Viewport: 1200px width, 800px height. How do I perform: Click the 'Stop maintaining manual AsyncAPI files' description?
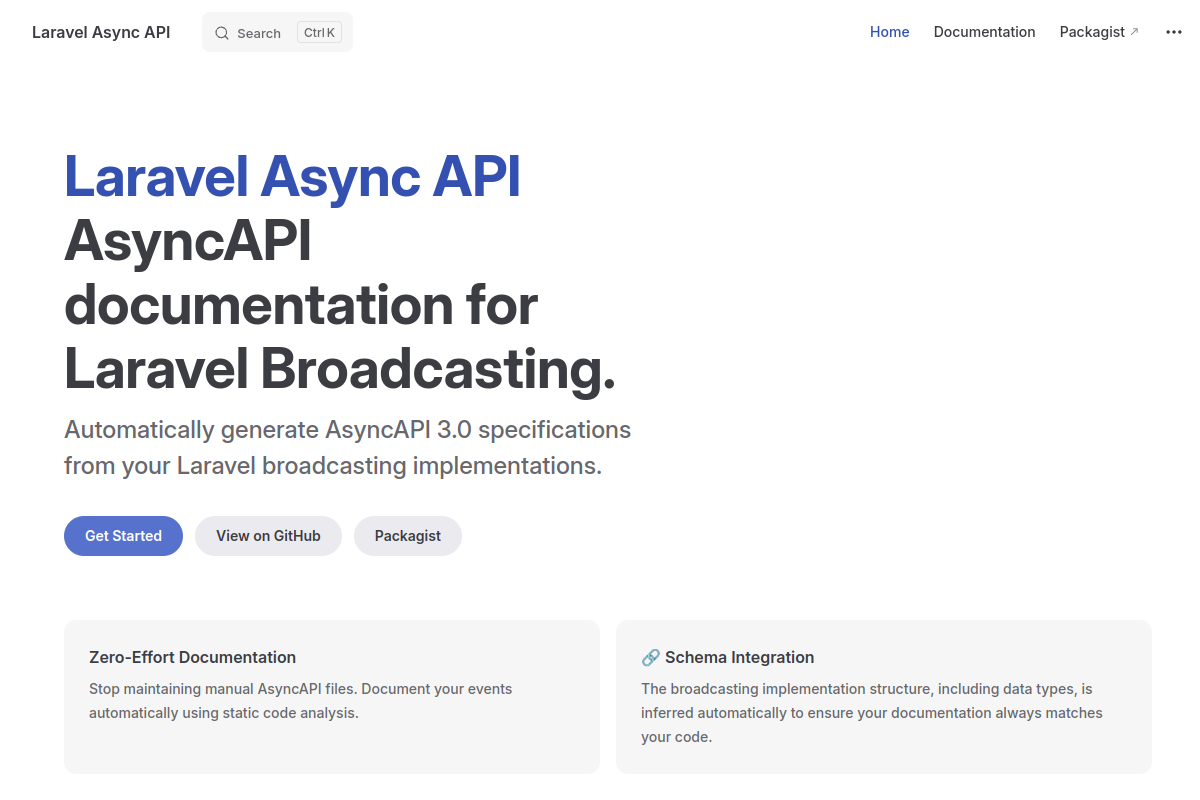(x=300, y=701)
